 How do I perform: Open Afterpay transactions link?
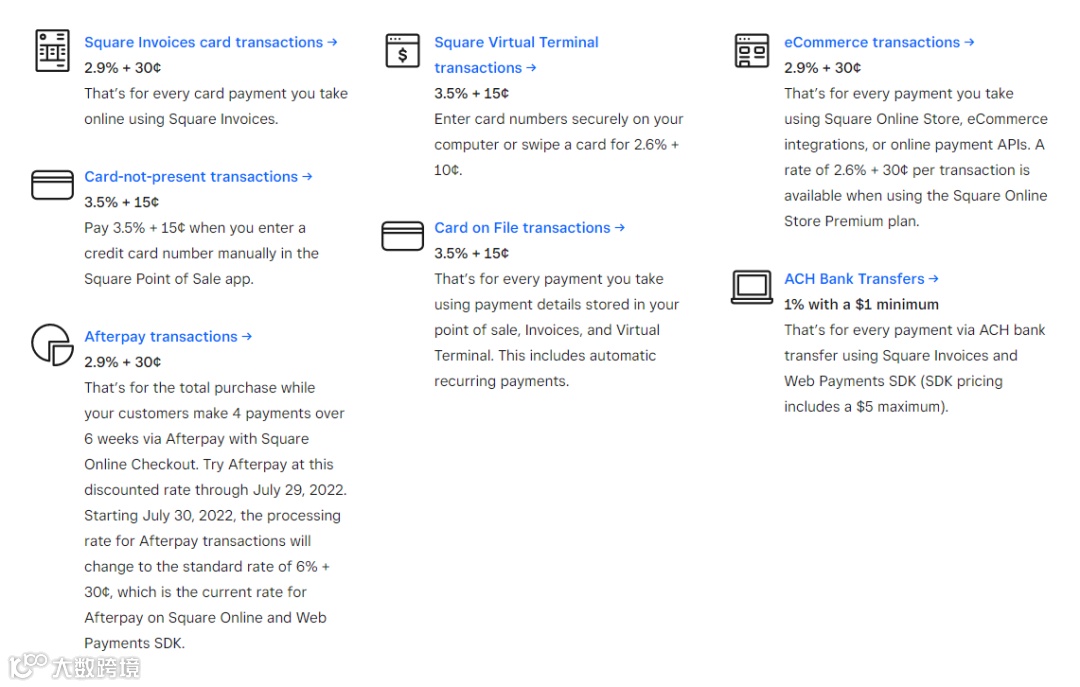pyautogui.click(x=168, y=336)
